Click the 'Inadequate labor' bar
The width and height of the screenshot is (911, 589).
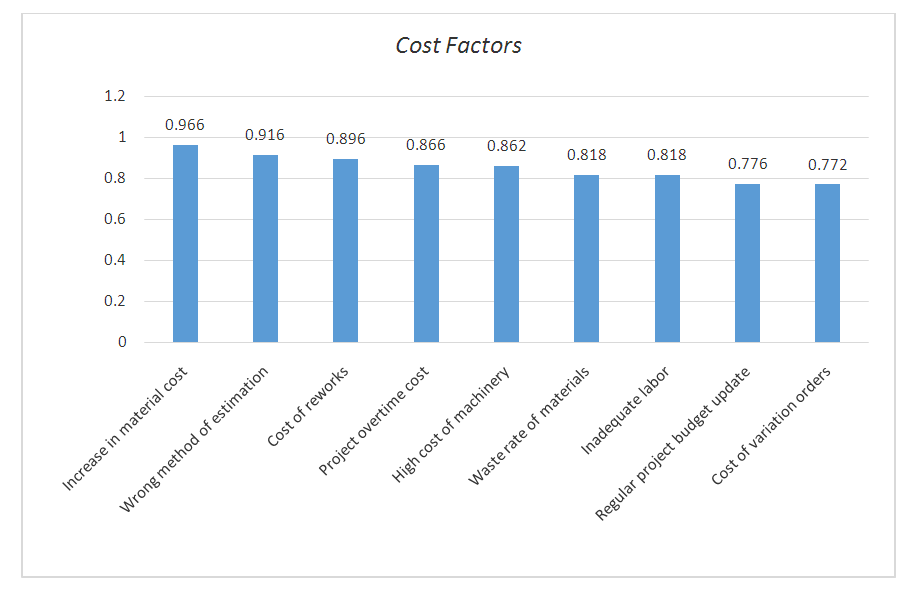point(667,259)
